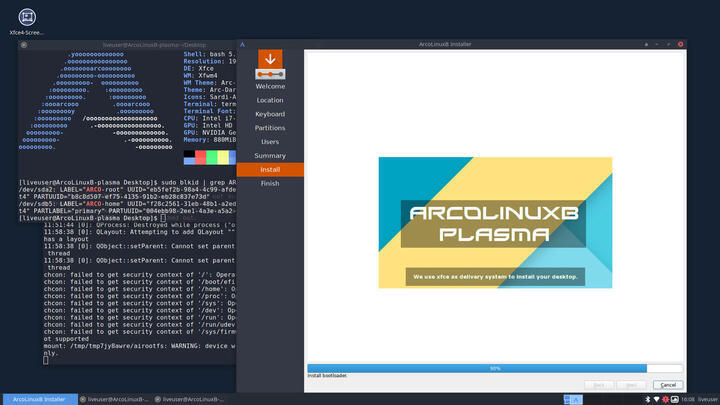Close the ArcoLinuxB Installer window

click(681, 45)
